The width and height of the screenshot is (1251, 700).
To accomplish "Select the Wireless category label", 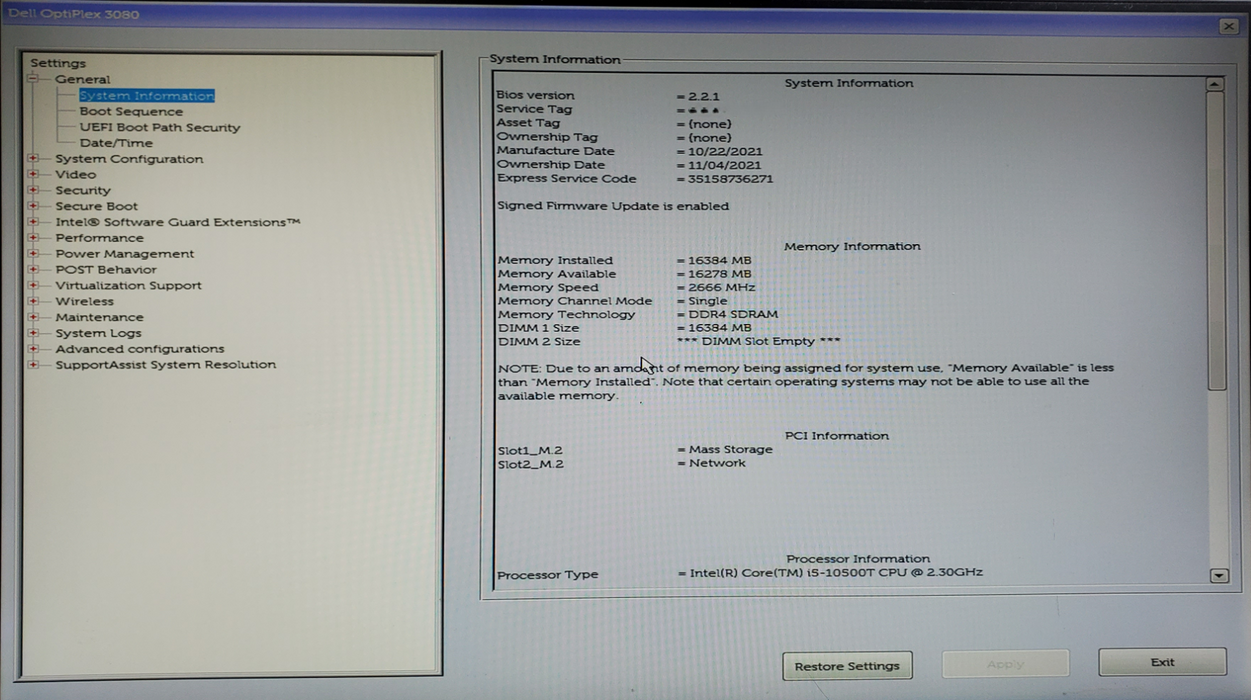I will coord(85,301).
